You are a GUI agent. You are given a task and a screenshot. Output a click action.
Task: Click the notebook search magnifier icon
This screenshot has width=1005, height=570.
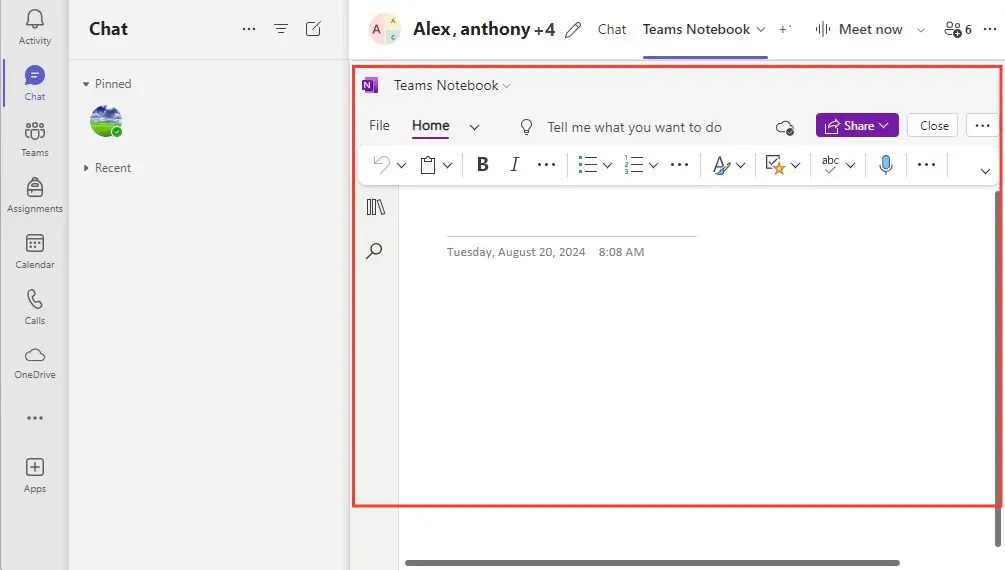click(x=375, y=251)
